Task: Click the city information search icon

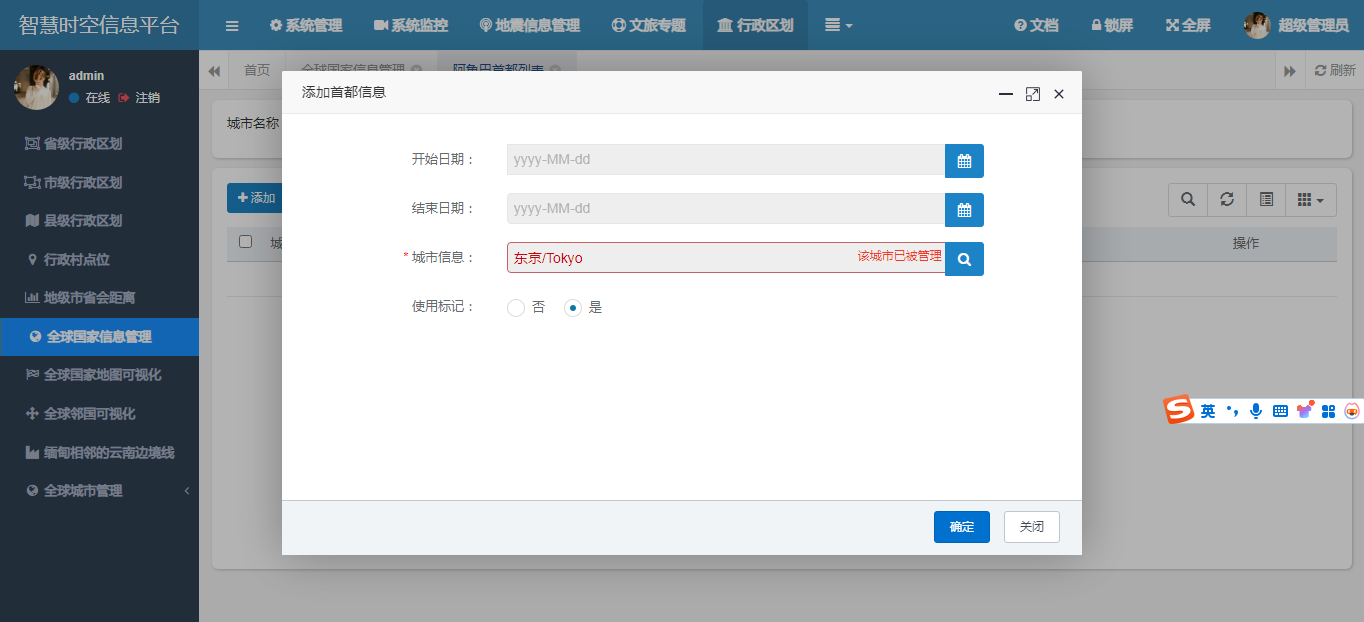Action: (x=964, y=258)
